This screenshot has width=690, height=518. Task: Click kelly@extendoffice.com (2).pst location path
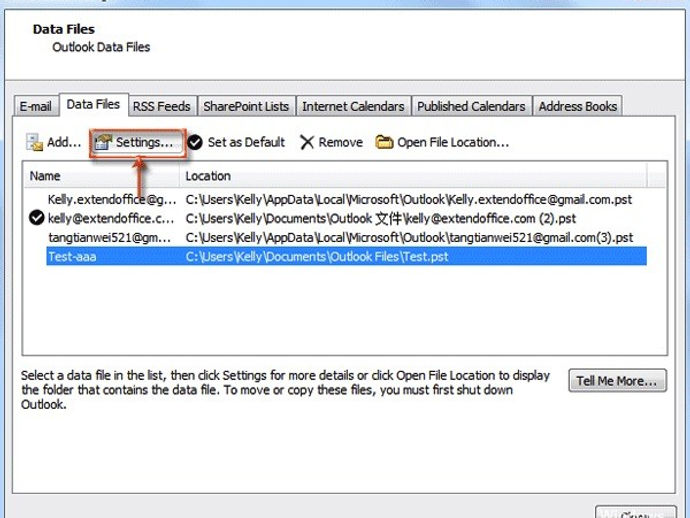(x=381, y=218)
